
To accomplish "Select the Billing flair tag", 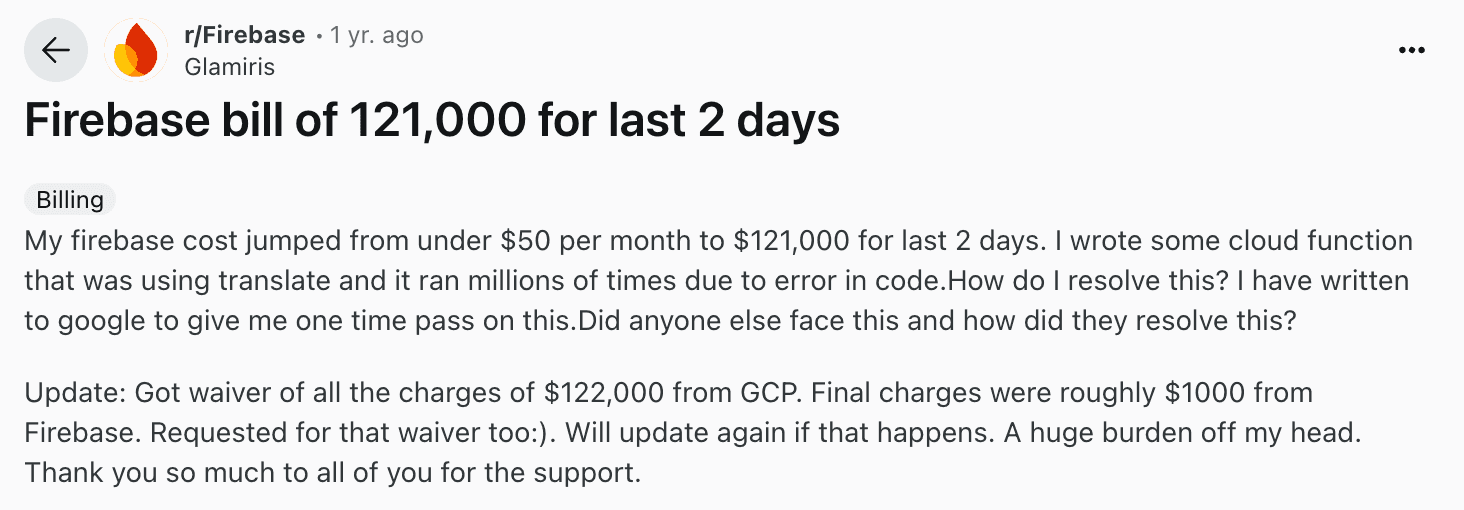I will [70, 200].
